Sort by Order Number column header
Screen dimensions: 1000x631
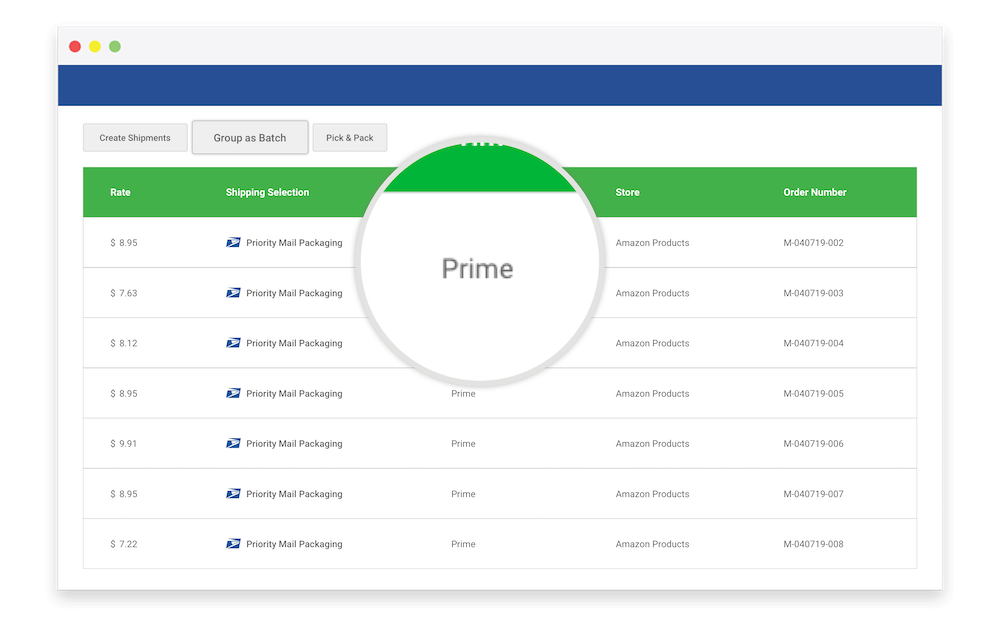point(814,192)
